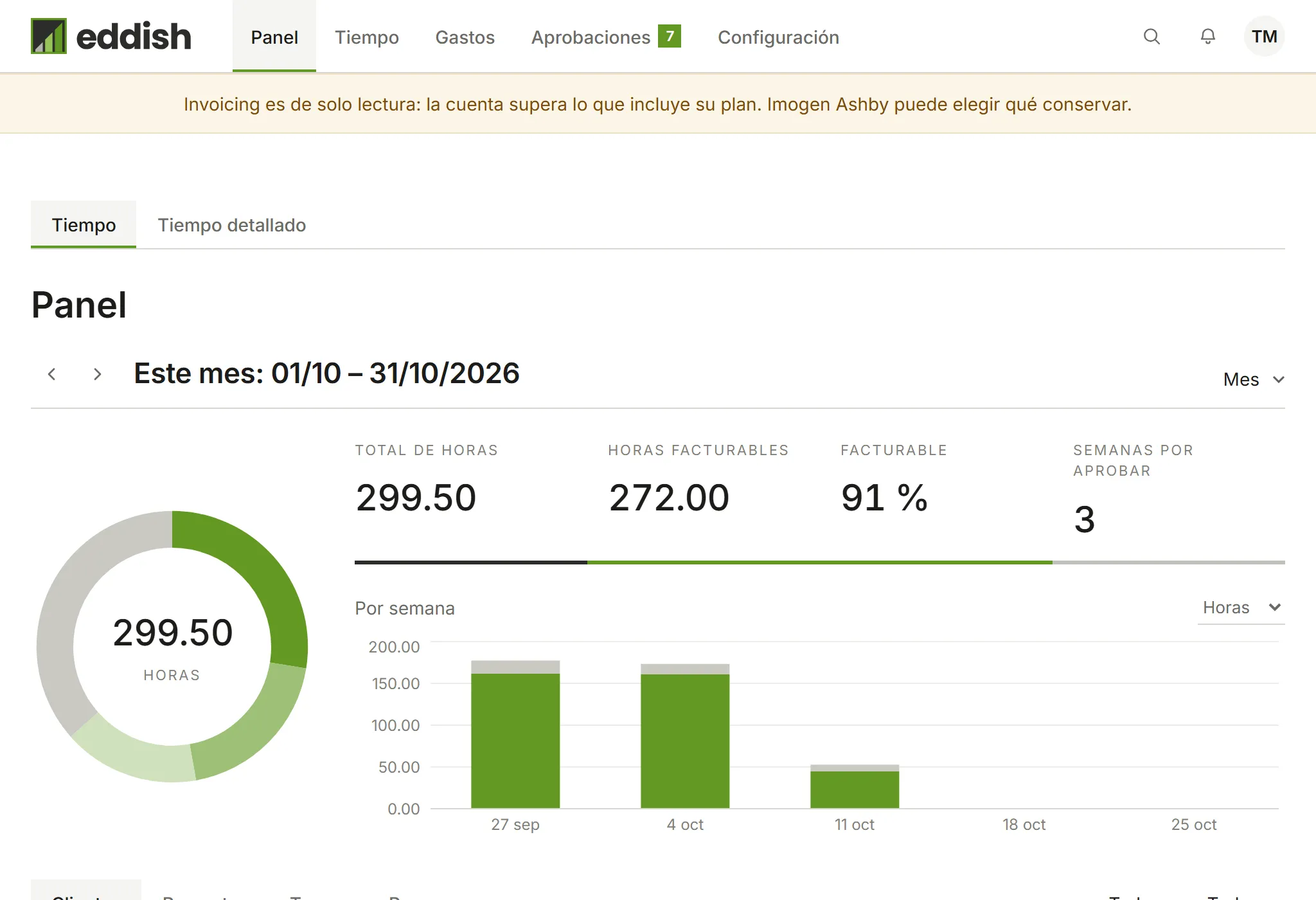The image size is (1316, 900).
Task: Click the read-only Invoicing banner message
Action: tap(657, 104)
